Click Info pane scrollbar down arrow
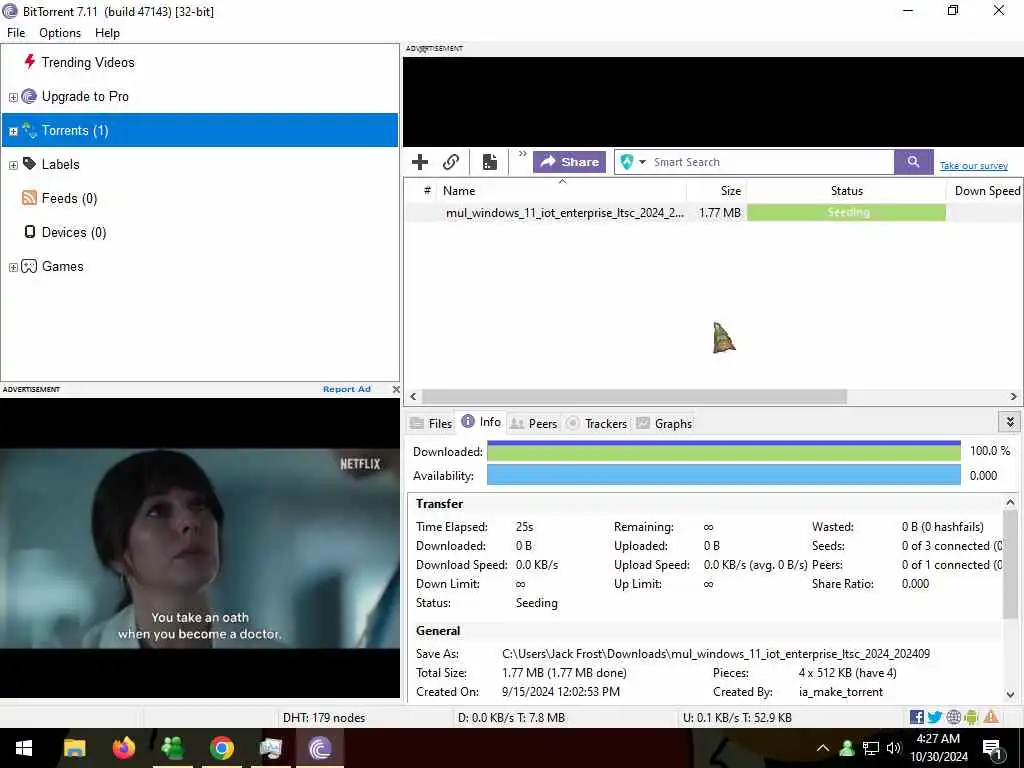 1010,695
